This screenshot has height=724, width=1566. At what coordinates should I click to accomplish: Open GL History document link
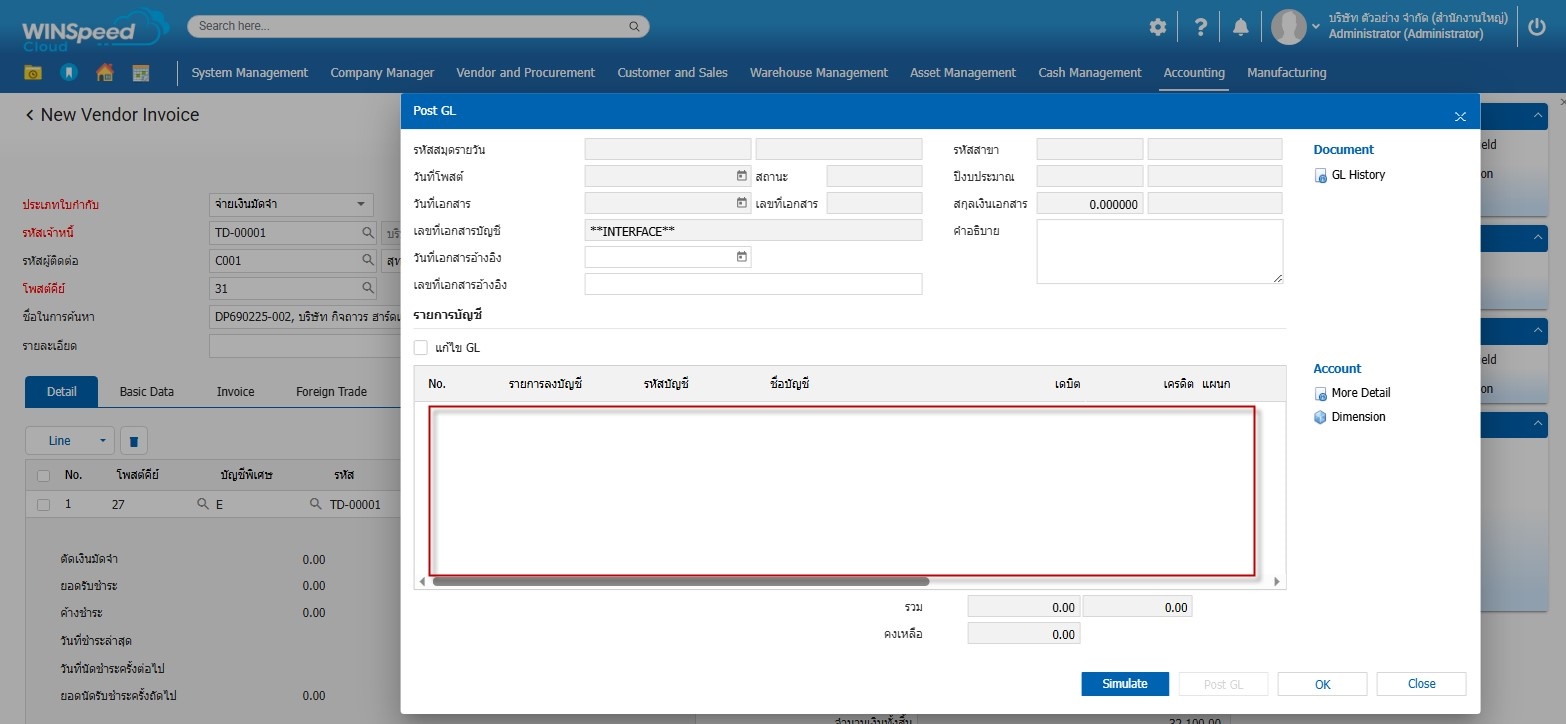pyautogui.click(x=1357, y=175)
